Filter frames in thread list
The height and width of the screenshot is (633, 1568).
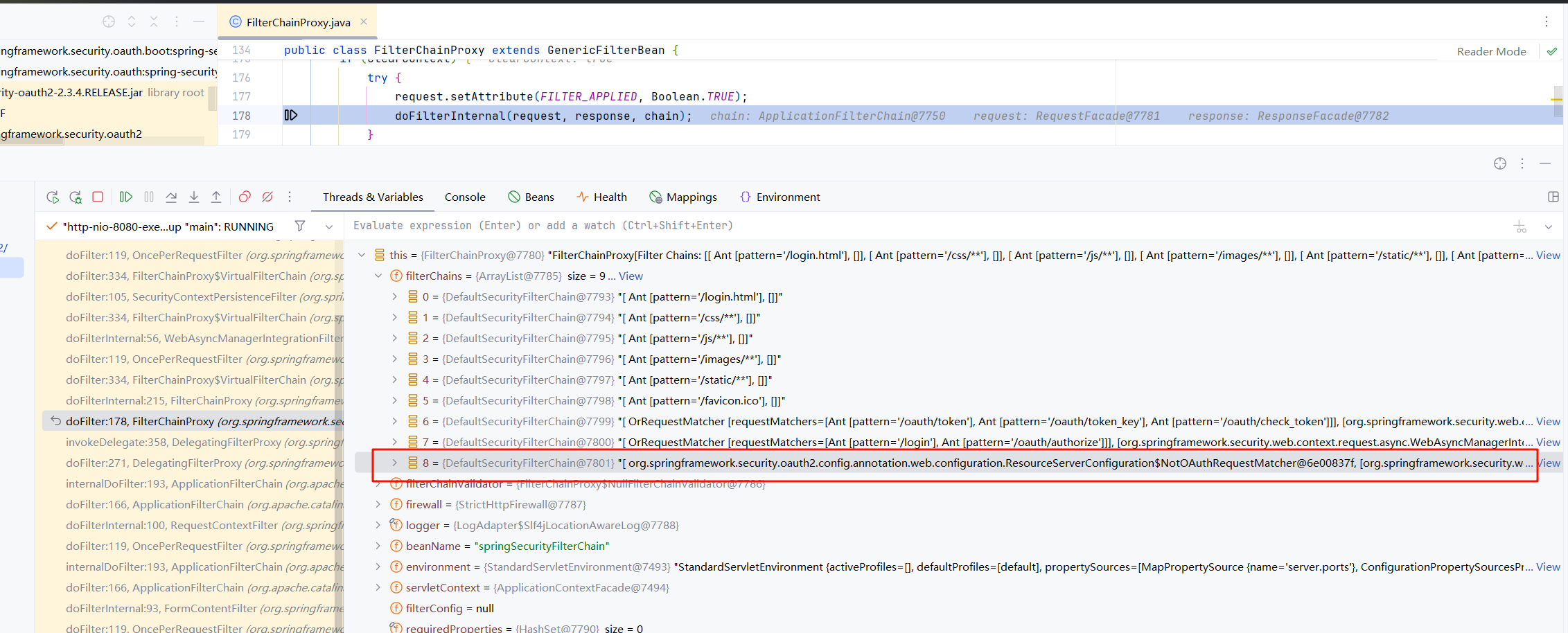(x=300, y=226)
